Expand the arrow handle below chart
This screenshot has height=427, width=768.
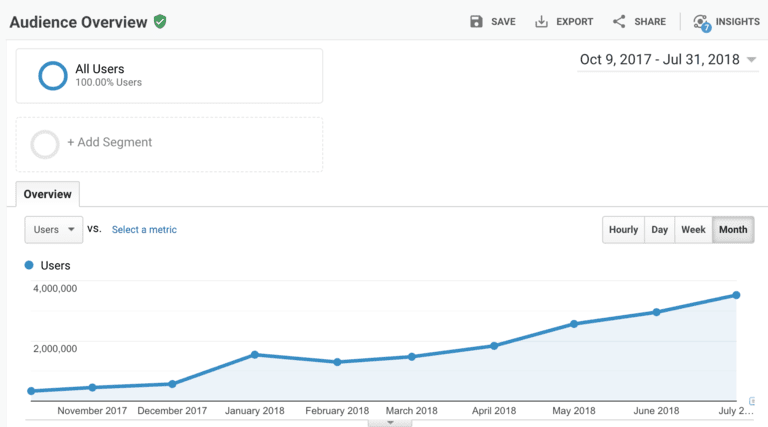pyautogui.click(x=391, y=423)
